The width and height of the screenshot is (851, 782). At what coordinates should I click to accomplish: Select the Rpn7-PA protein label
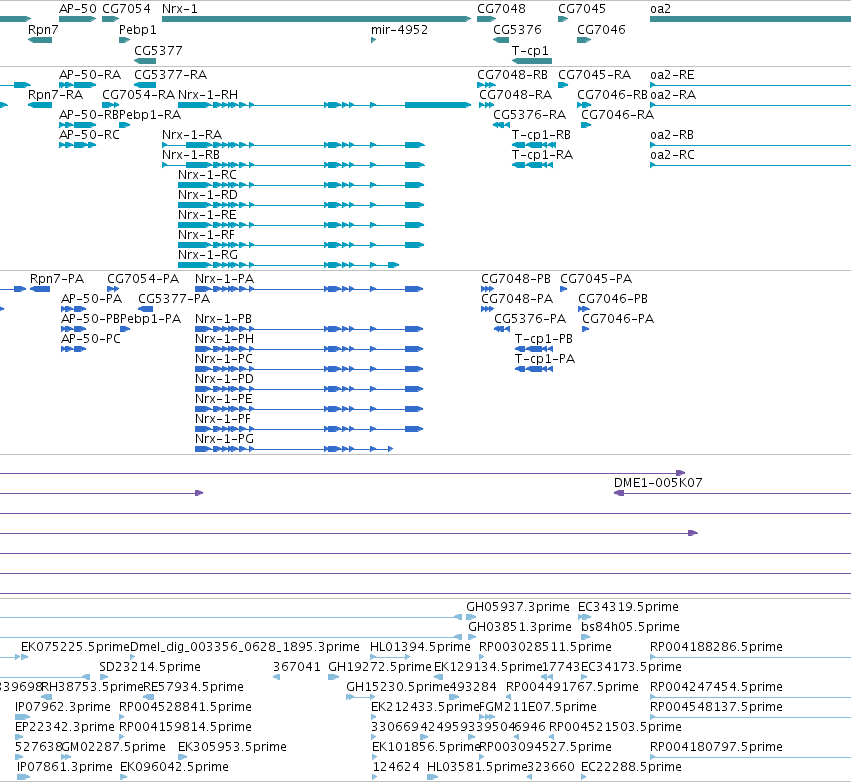pyautogui.click(x=57, y=279)
